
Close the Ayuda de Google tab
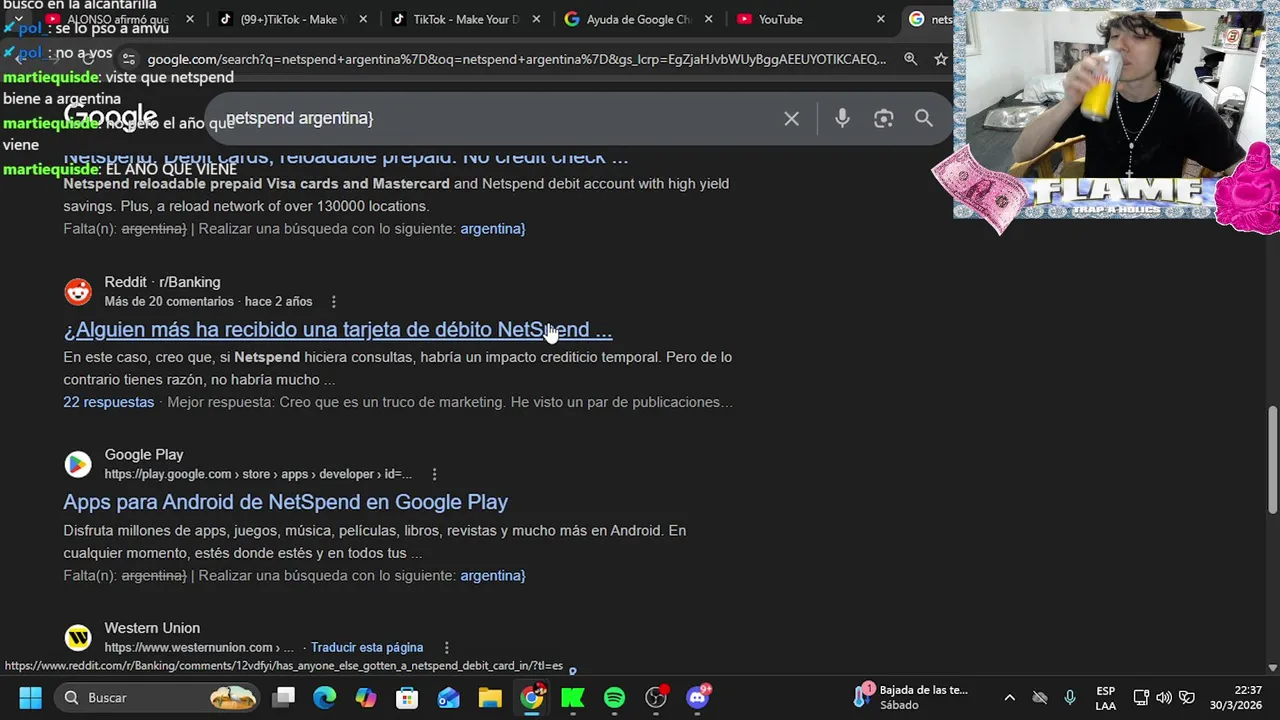(708, 19)
